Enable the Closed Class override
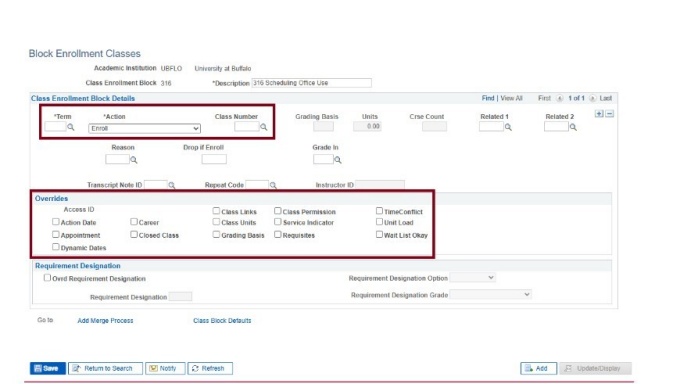This screenshot has height=384, width=680. pos(134,234)
